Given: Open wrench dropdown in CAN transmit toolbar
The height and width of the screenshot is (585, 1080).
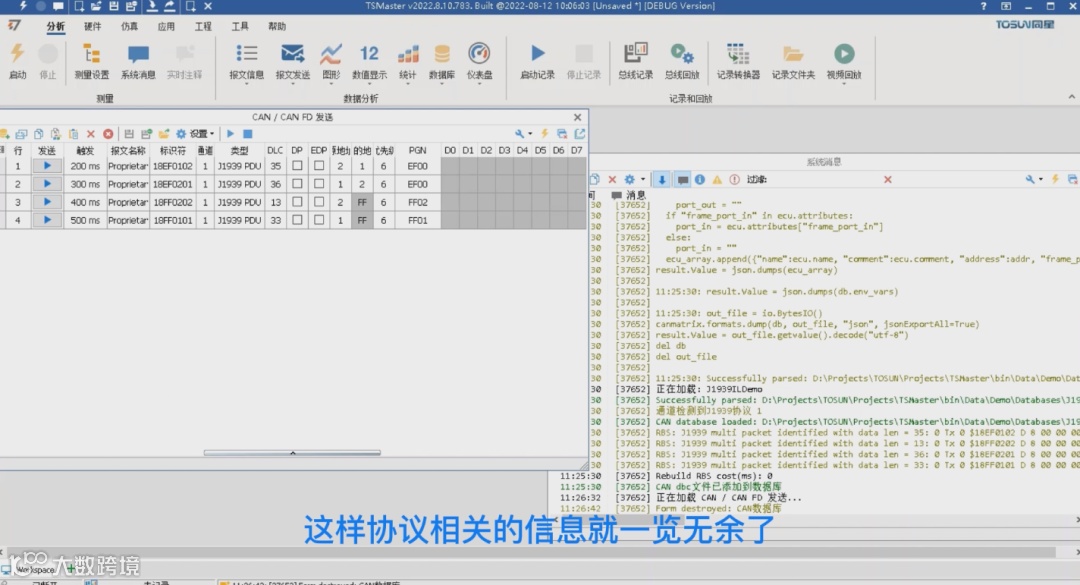Looking at the screenshot, I should (x=523, y=134).
